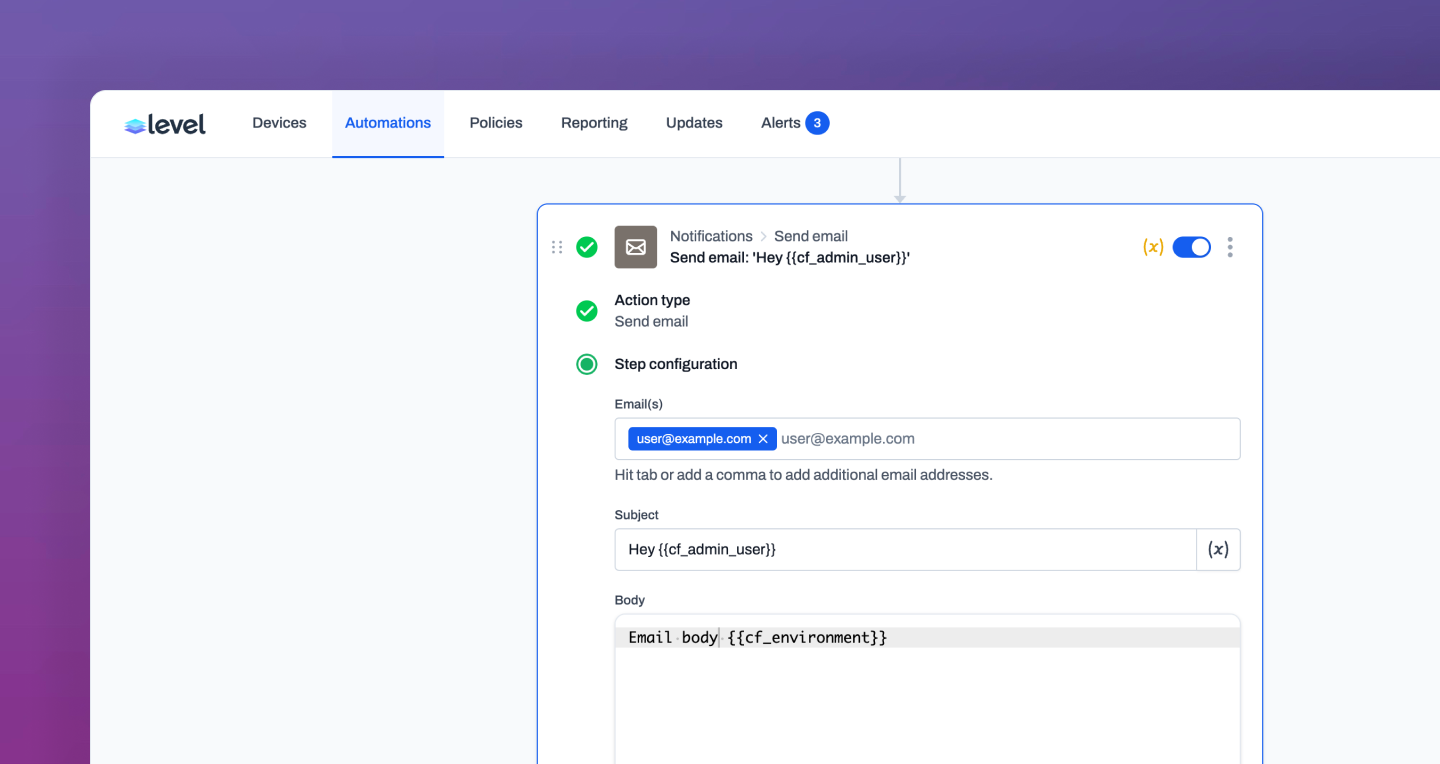Click the Level logo

[x=165, y=124]
